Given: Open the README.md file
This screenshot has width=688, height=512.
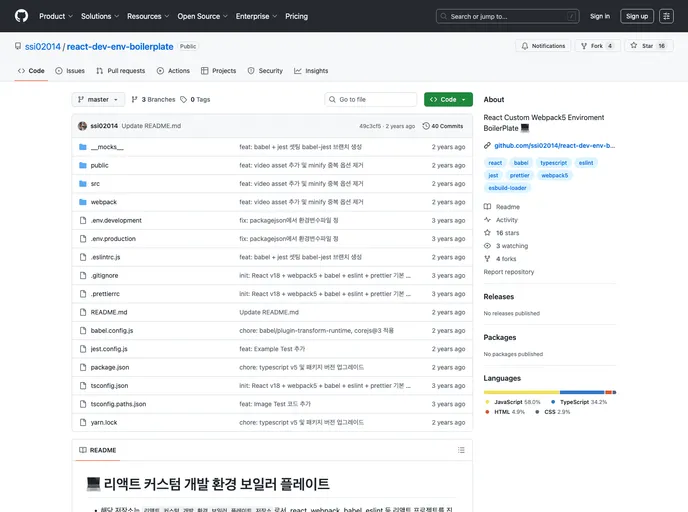Looking at the screenshot, I should pos(109,312).
